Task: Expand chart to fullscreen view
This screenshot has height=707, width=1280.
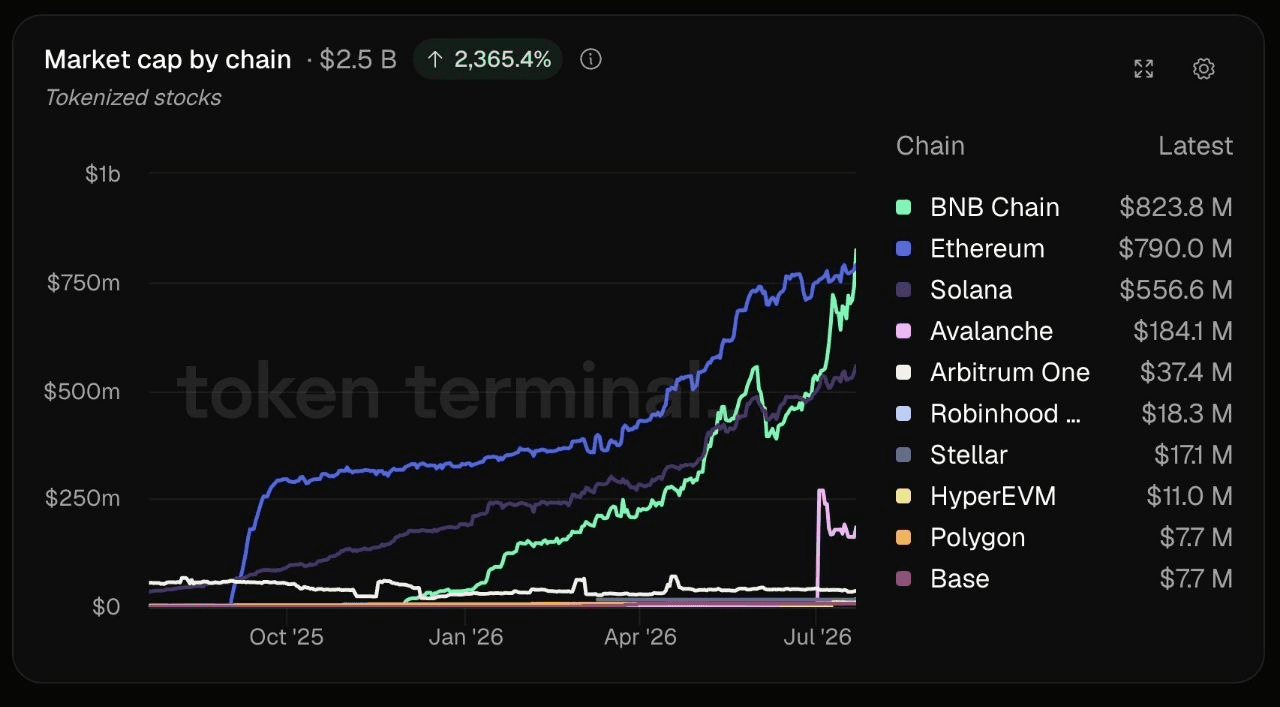Action: pos(1144,69)
